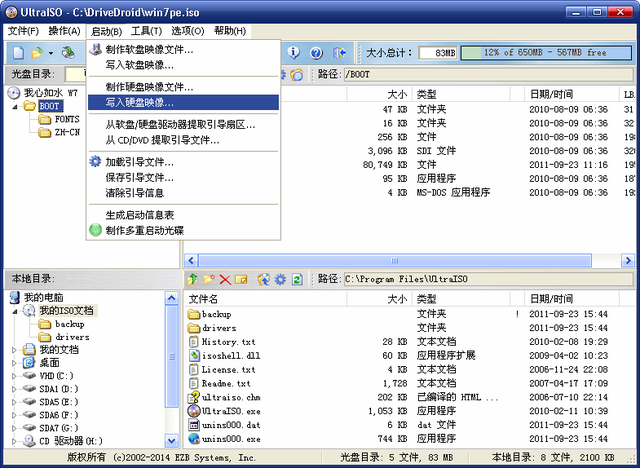The width and height of the screenshot is (640, 468).
Task: Click the backup folder icon in the file list
Action: 193,314
